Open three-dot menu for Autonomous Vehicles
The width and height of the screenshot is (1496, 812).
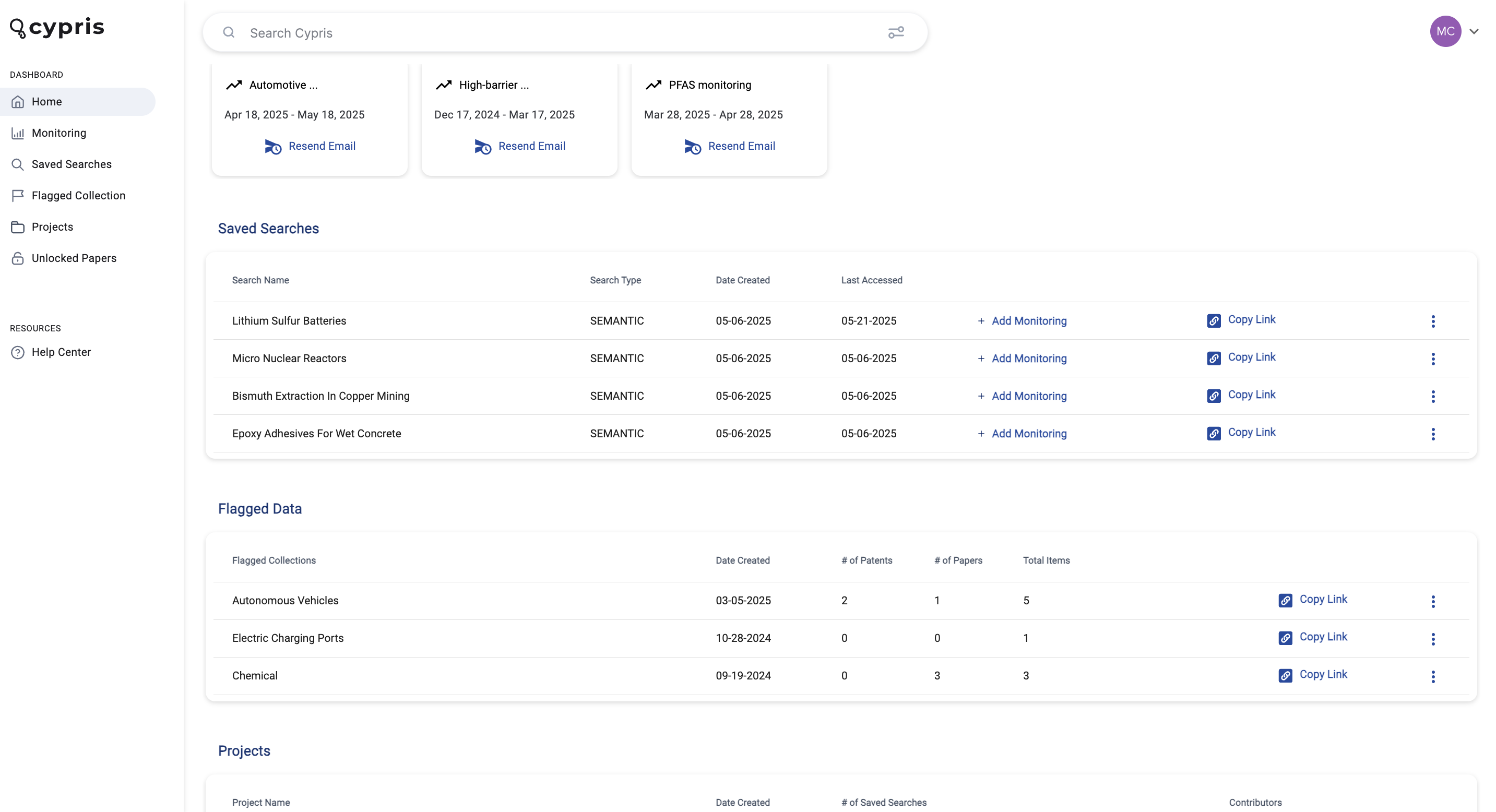[1433, 601]
